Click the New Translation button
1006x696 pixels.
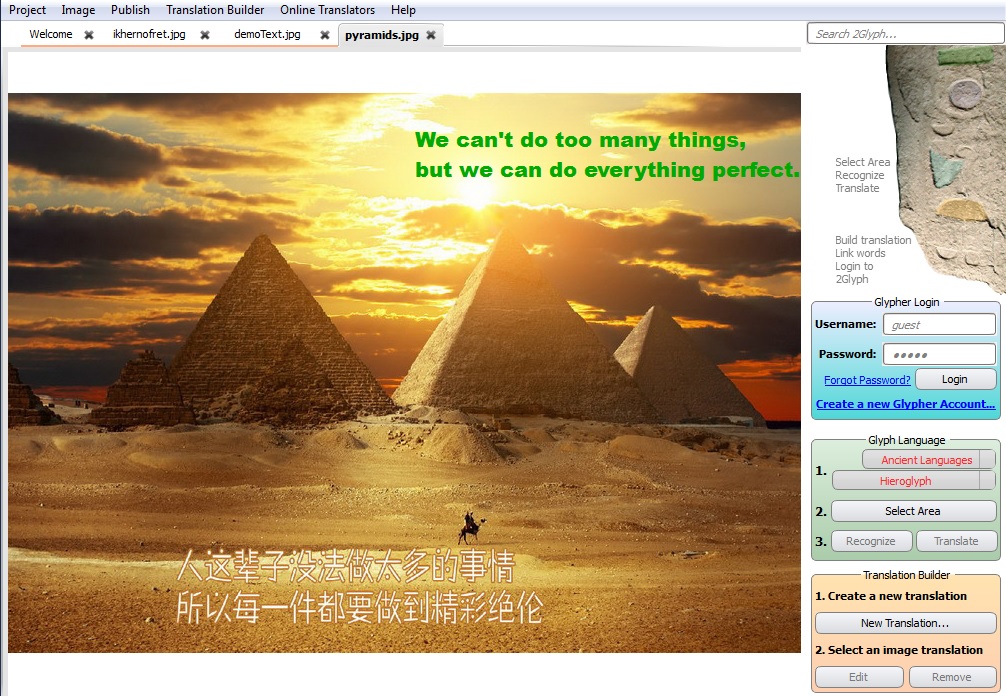pyautogui.click(x=905, y=623)
